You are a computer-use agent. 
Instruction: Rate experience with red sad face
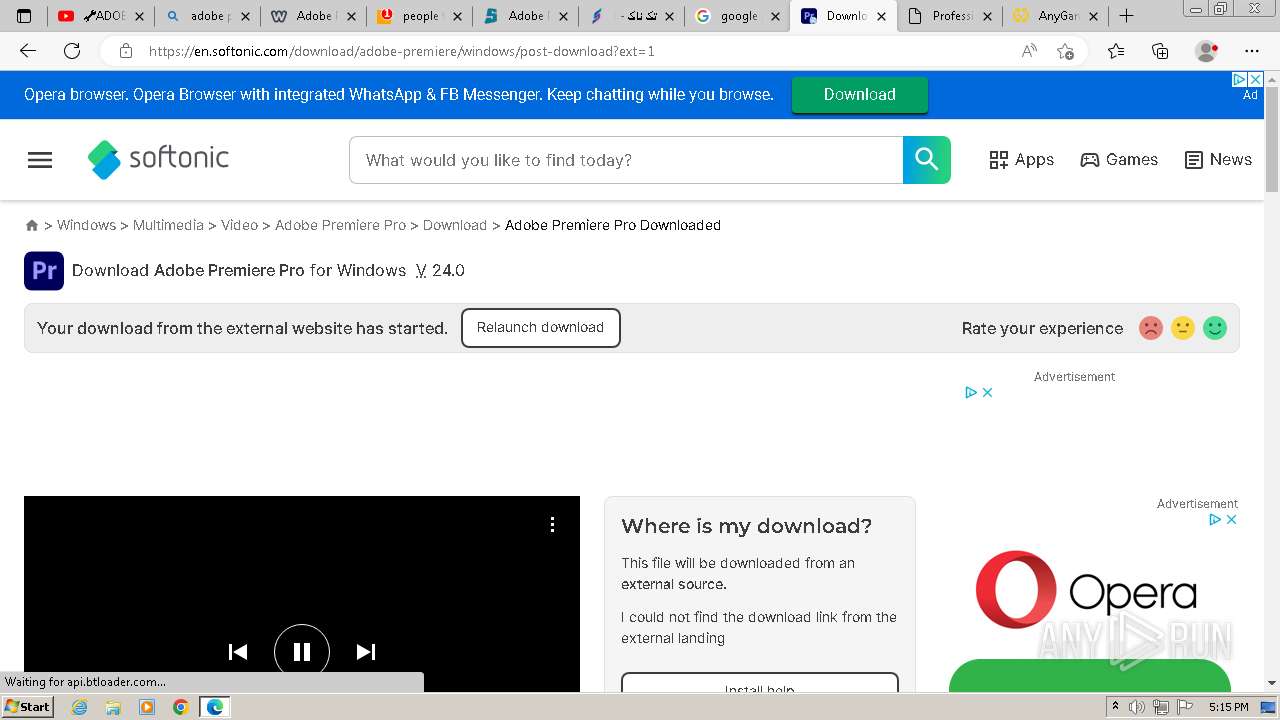click(x=1151, y=328)
